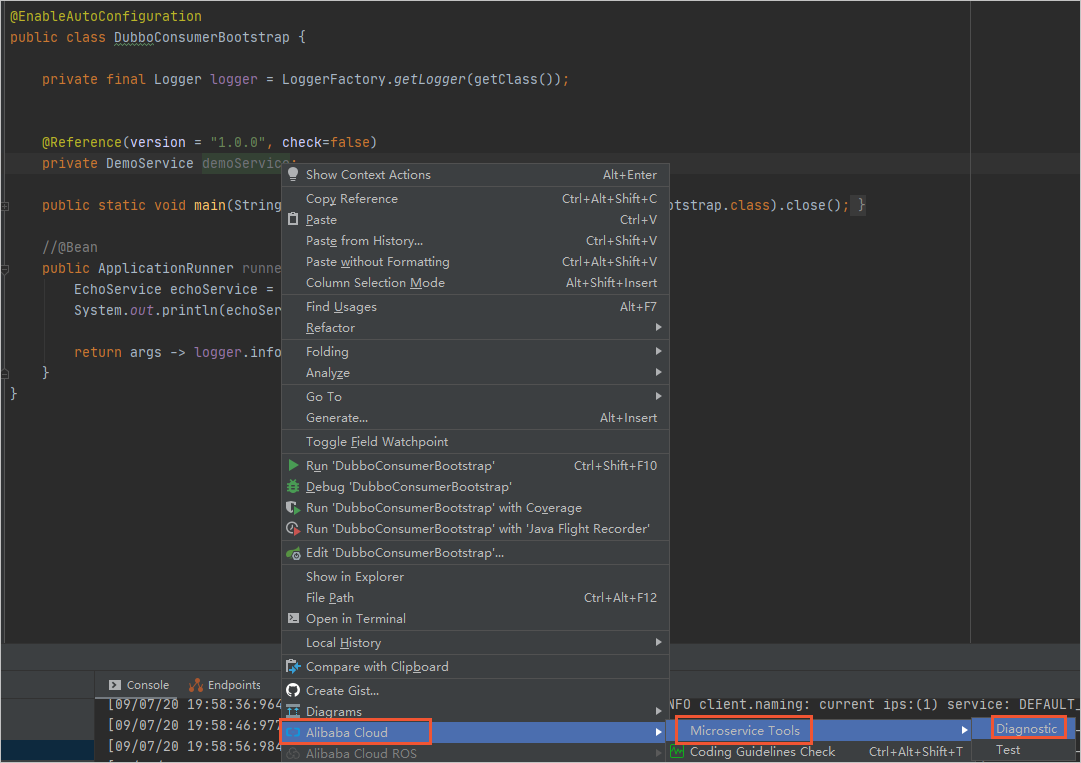Image resolution: width=1081 pixels, height=763 pixels.
Task: Switch to the Console tab
Action: [139, 685]
